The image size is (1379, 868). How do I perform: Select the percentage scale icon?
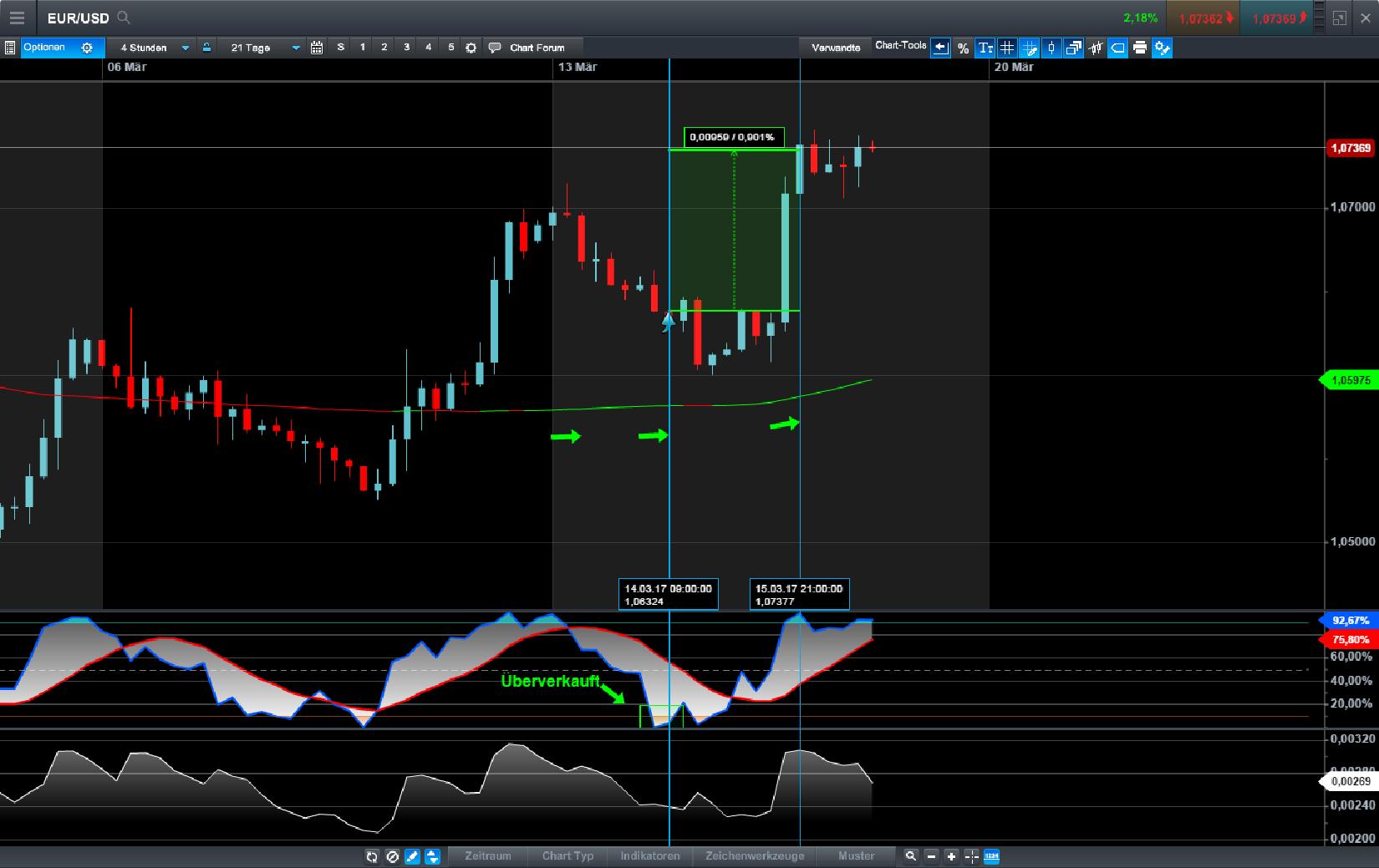[x=964, y=48]
